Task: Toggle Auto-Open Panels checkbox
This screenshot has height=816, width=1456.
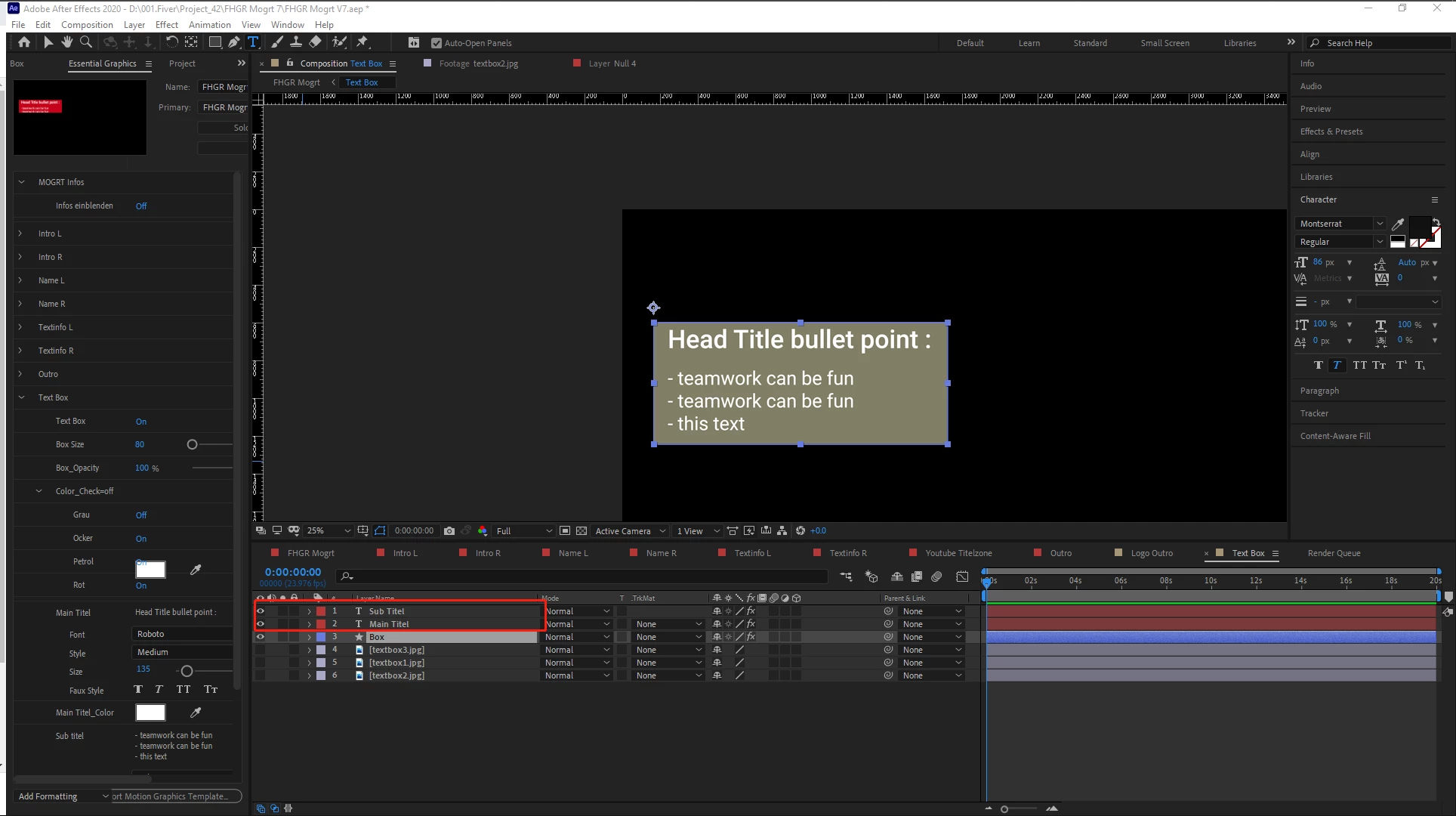Action: pos(436,43)
